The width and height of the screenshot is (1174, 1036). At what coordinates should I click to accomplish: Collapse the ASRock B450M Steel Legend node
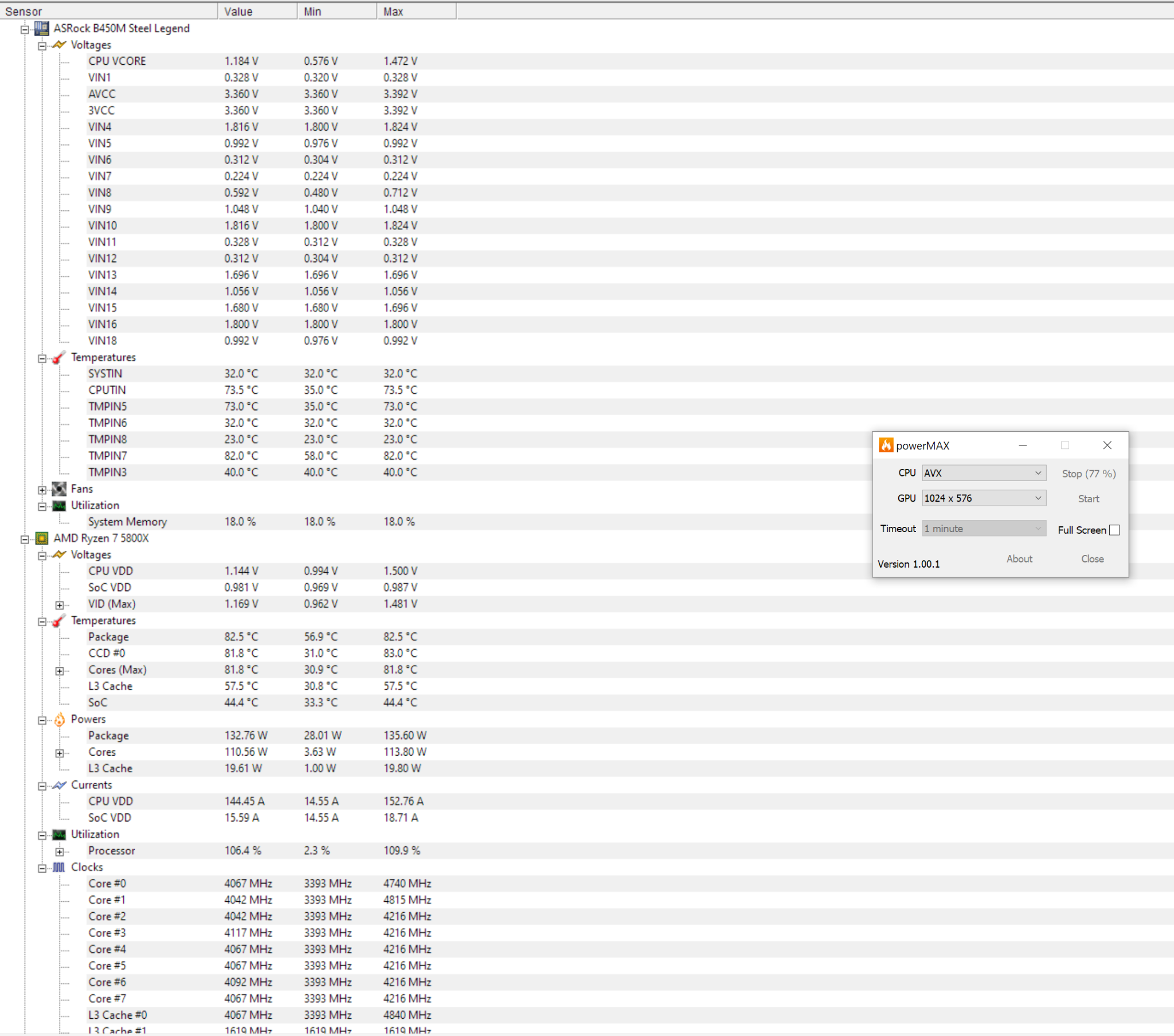click(25, 29)
